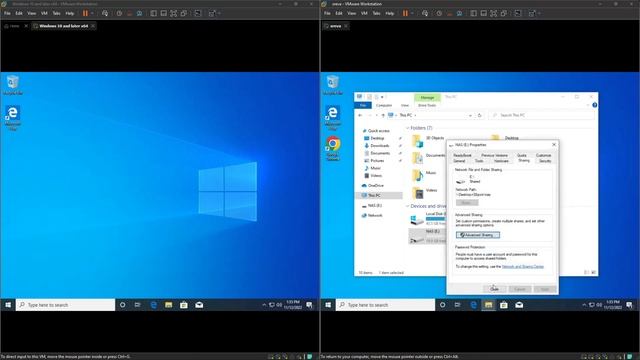The height and width of the screenshot is (360, 640).
Task: Select the Home tab in left VMware window
Action: [x=15, y=26]
